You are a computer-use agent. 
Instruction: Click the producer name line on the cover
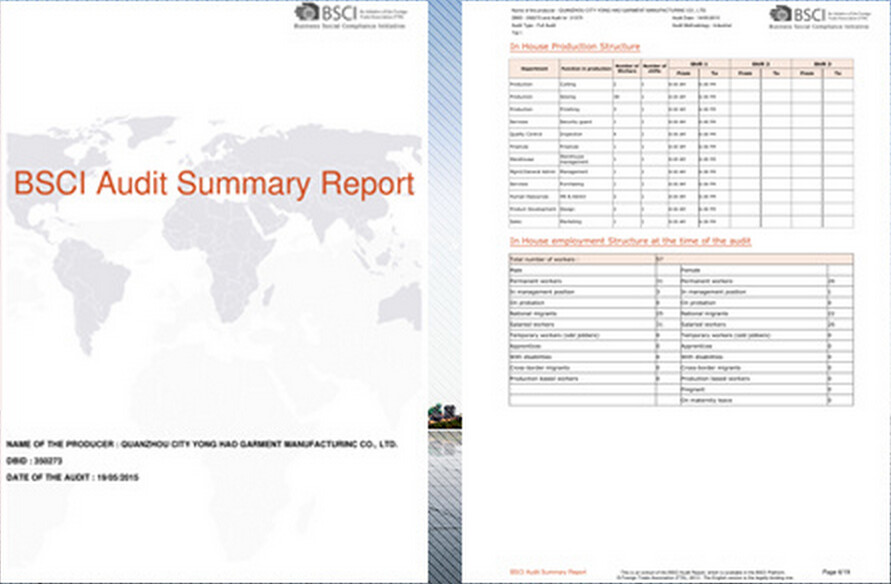pos(203,443)
